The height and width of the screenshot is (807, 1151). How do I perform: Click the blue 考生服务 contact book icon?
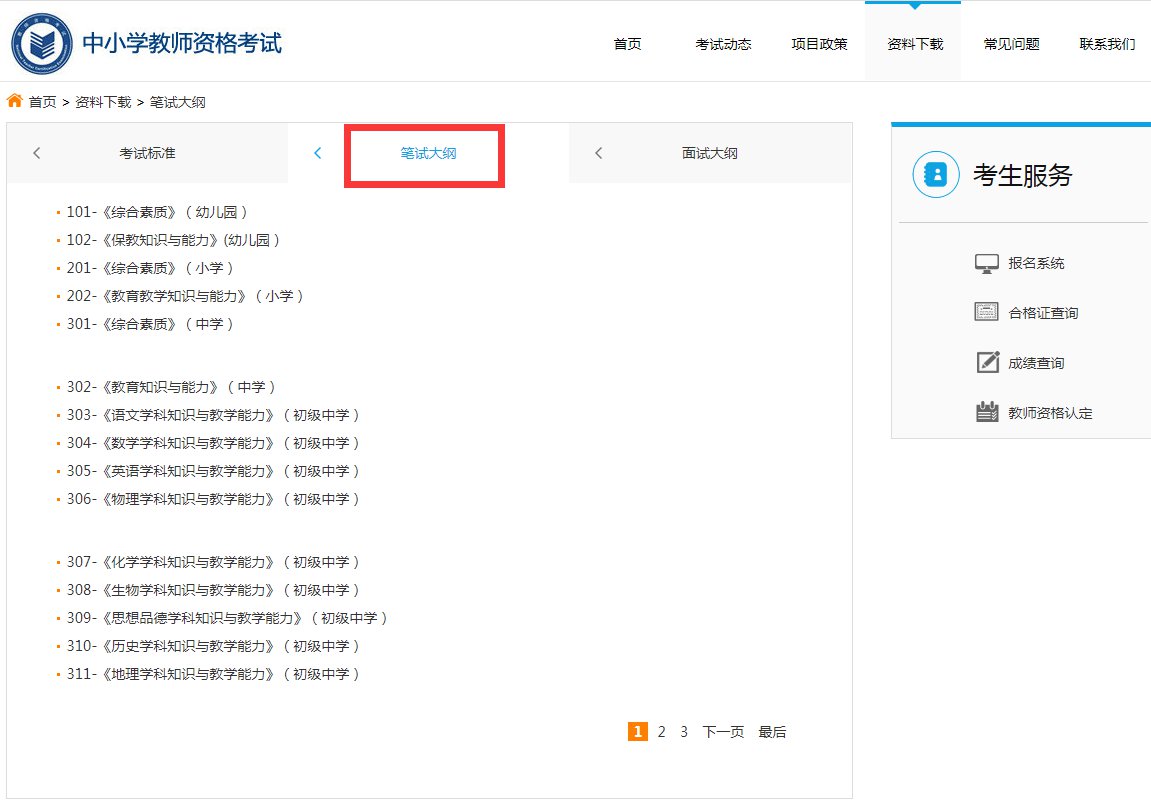(x=935, y=175)
